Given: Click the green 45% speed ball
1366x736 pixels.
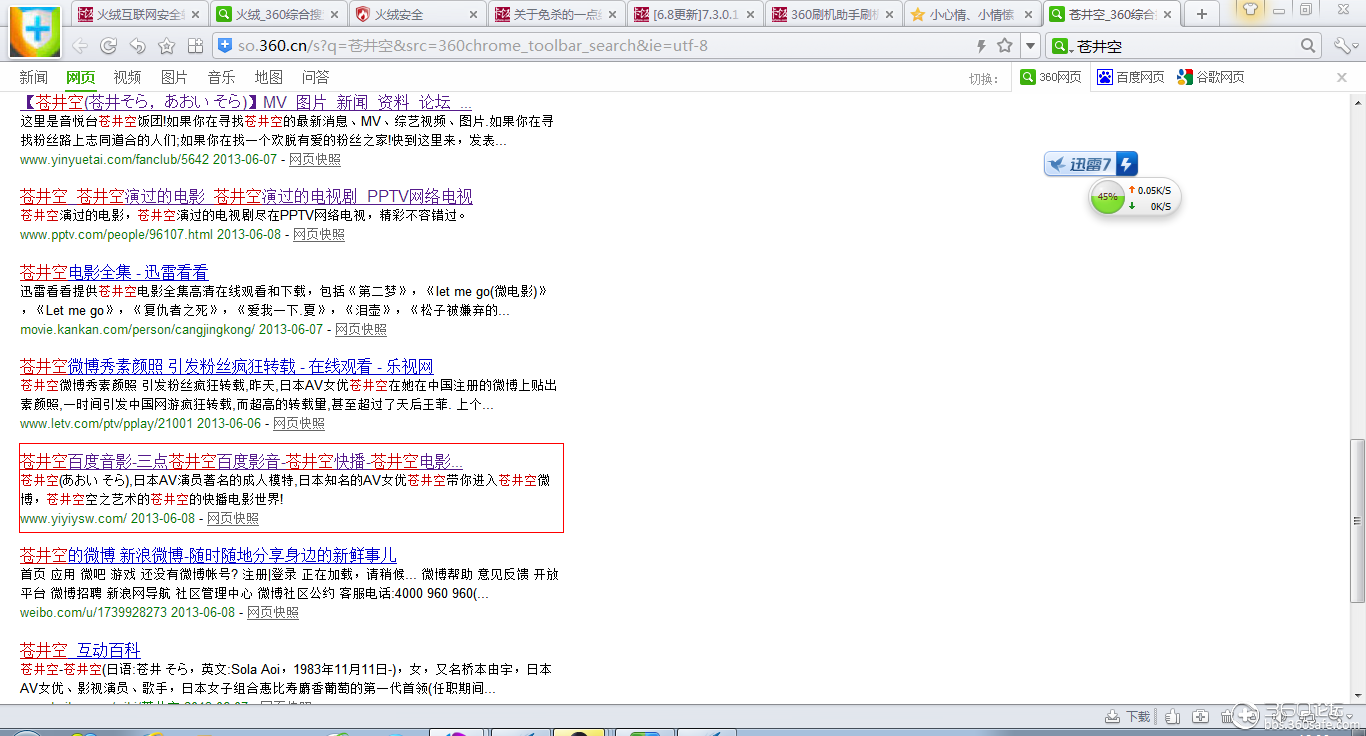Looking at the screenshot, I should pyautogui.click(x=1107, y=197).
